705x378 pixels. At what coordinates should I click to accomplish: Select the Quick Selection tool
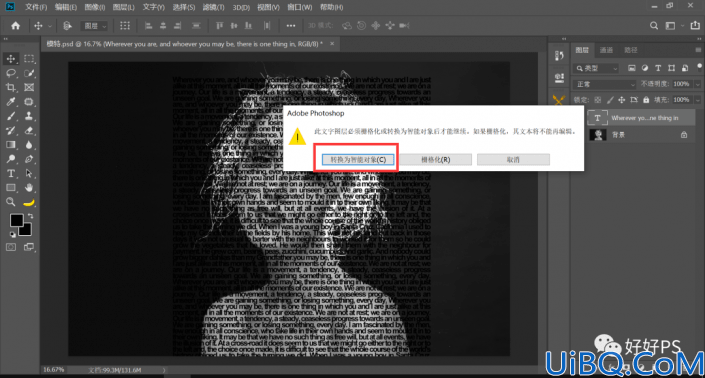click(x=29, y=73)
